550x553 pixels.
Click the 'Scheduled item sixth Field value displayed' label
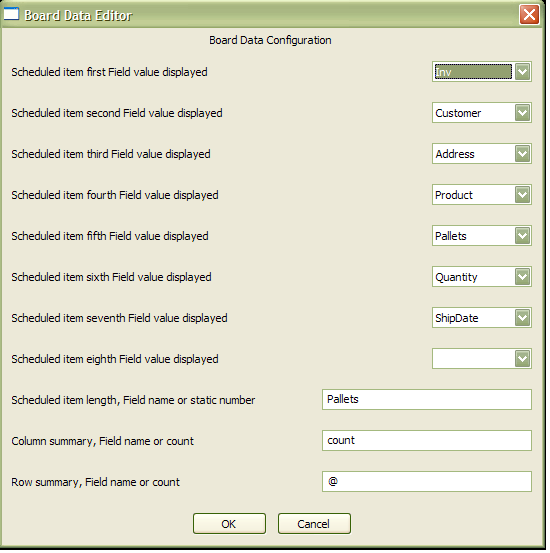(111, 277)
